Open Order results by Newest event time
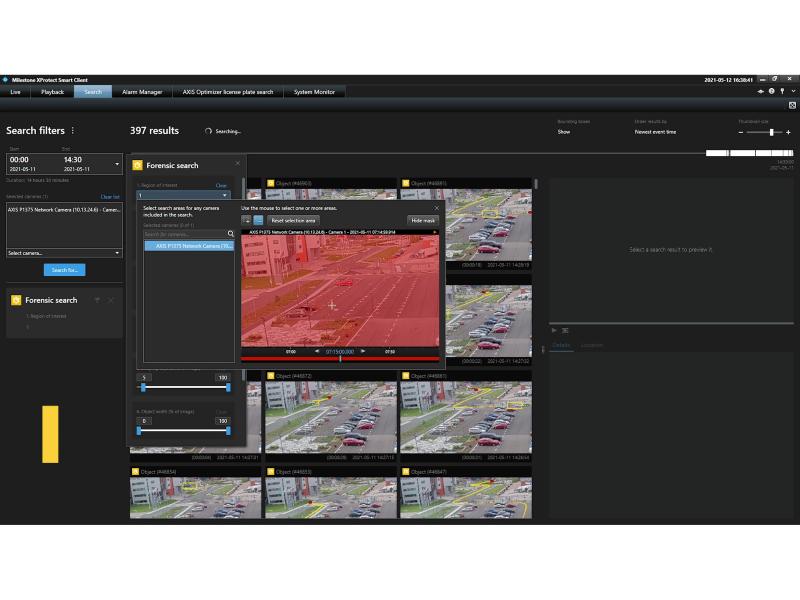 655,132
